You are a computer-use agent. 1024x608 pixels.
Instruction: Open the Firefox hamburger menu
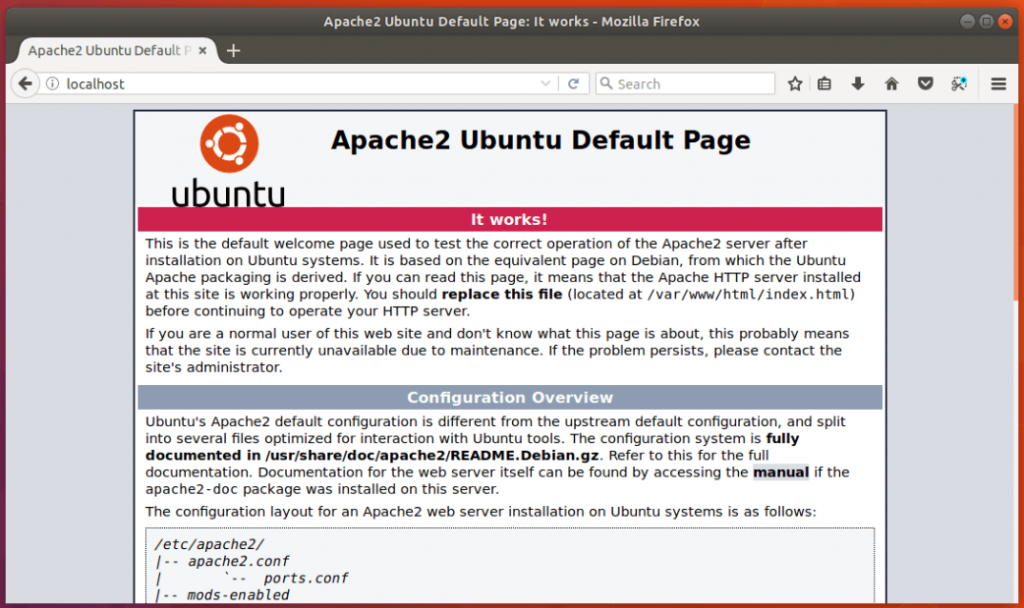click(998, 84)
